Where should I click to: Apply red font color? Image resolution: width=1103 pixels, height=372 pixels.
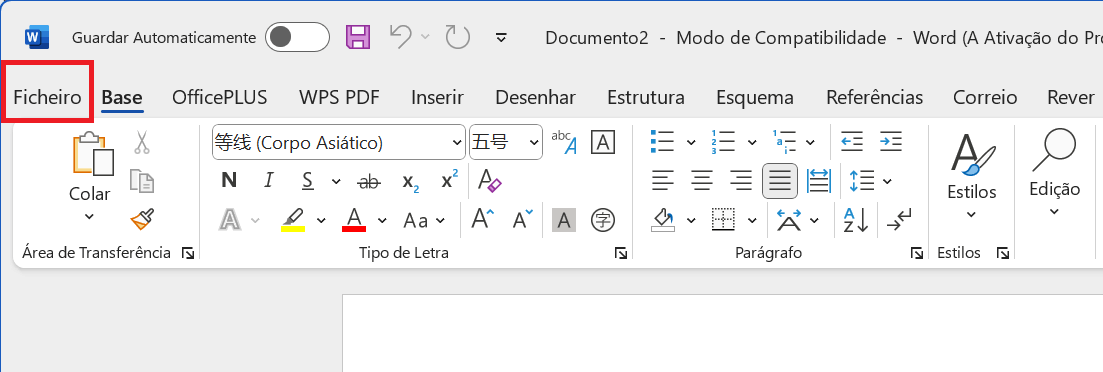[x=354, y=220]
